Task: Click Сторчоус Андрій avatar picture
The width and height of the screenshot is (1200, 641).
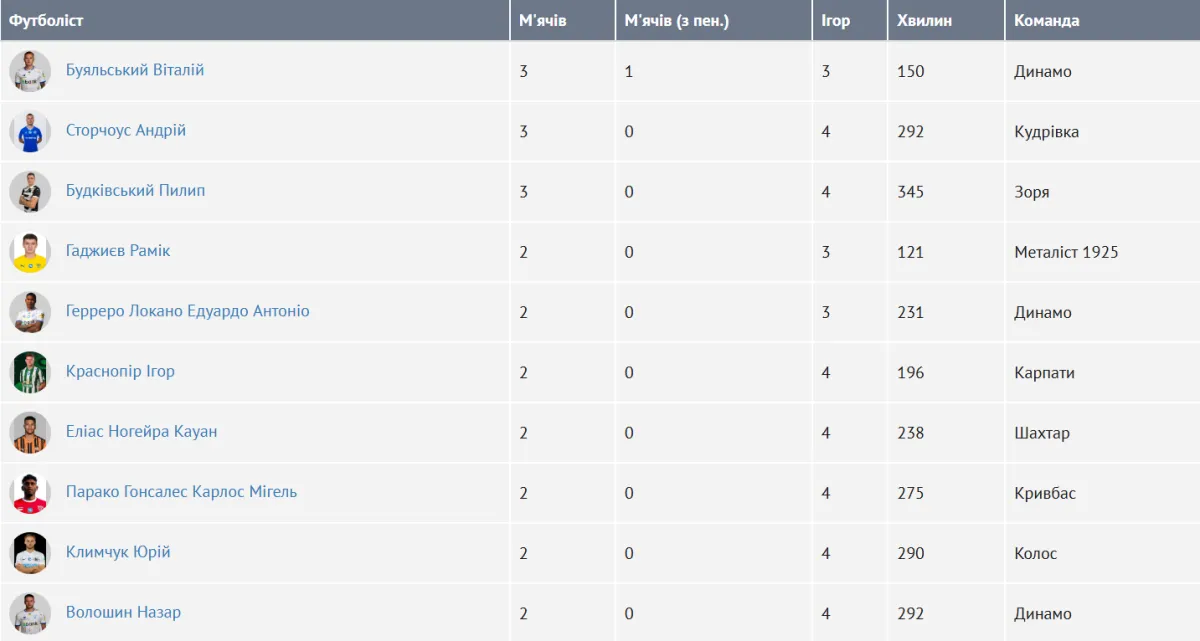Action: pos(30,131)
